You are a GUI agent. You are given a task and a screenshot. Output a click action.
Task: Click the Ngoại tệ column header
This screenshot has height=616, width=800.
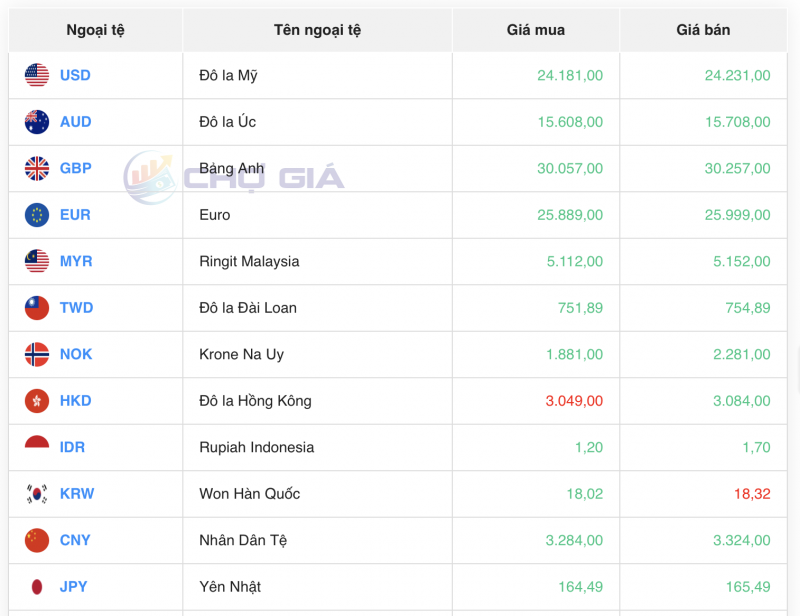pyautogui.click(x=95, y=29)
